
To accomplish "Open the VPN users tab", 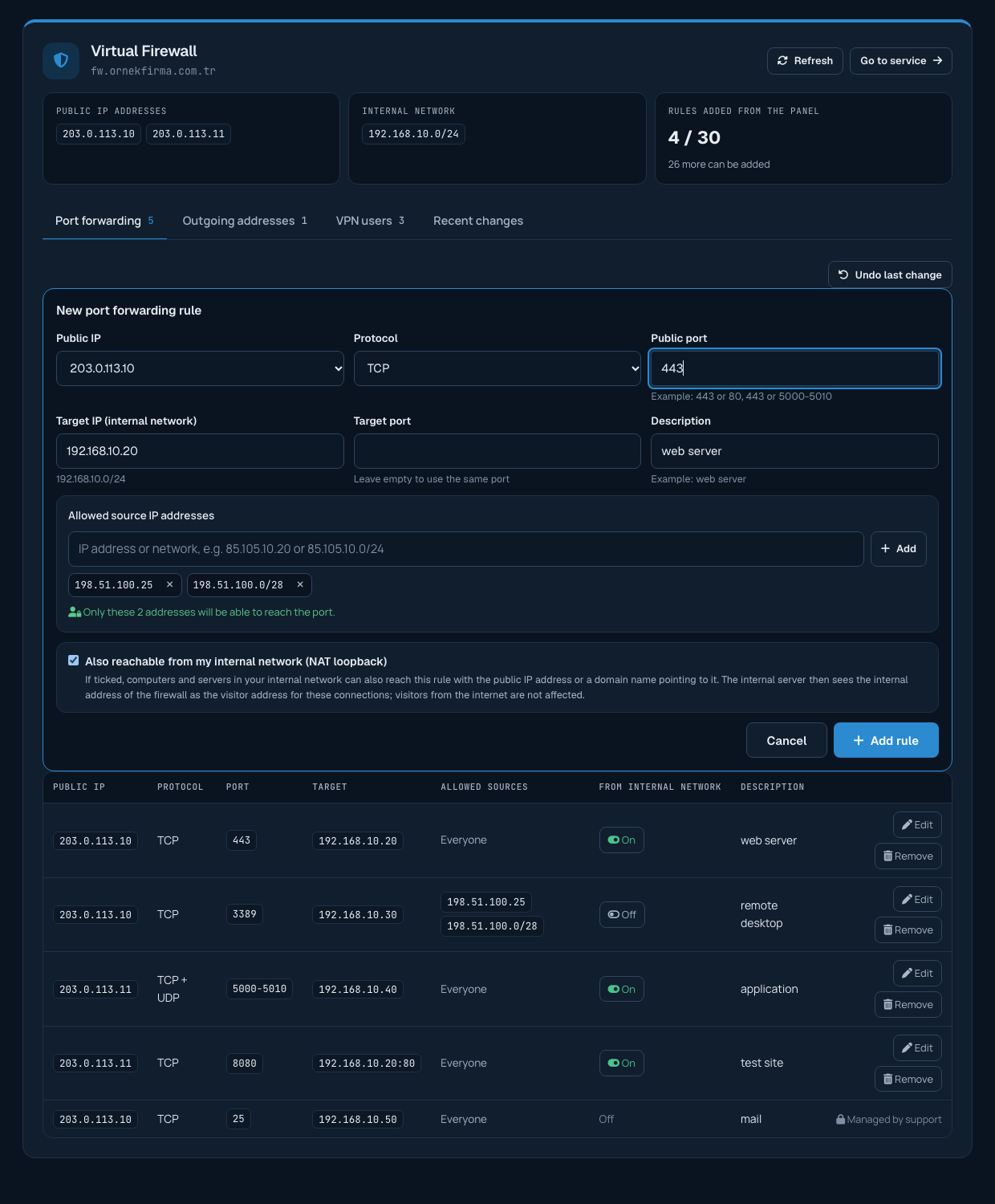I will tap(370, 221).
